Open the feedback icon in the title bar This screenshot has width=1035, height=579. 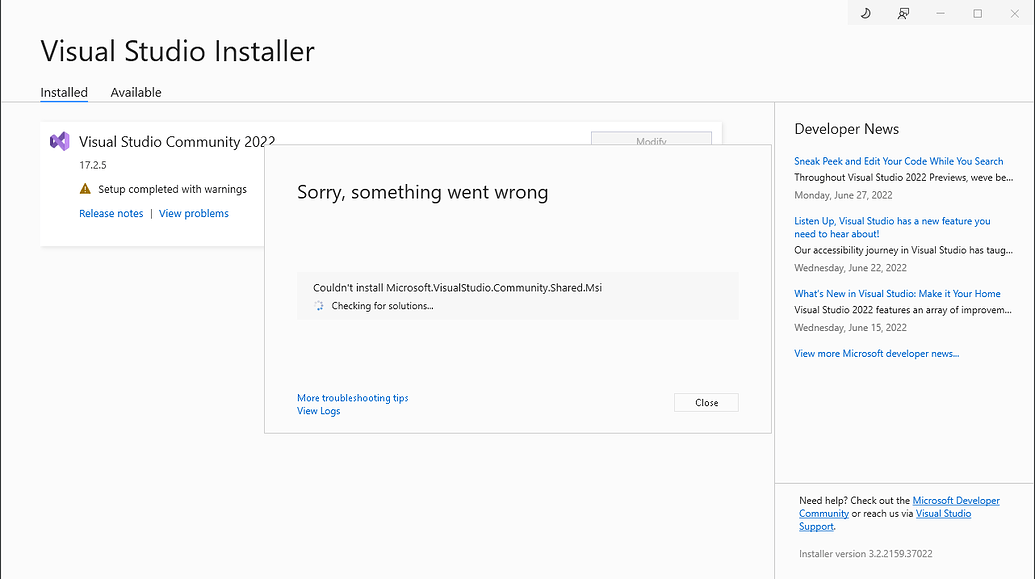coord(902,13)
